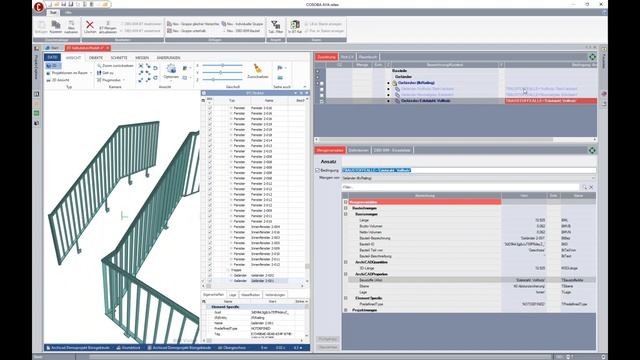This screenshot has width=640, height=360.
Task: Click the In BT-Kat ribbon icon
Action: click(x=295, y=24)
